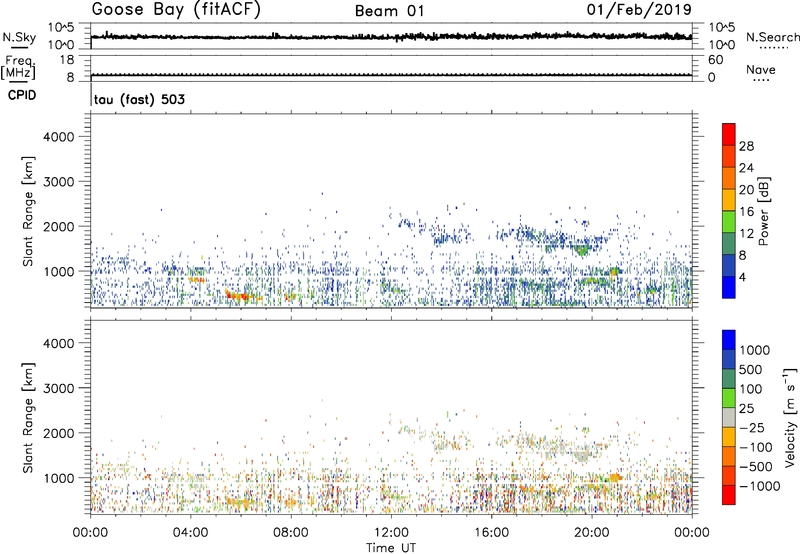
Task: Click the bright blue bottom power colorbar segment
Action: (729, 287)
